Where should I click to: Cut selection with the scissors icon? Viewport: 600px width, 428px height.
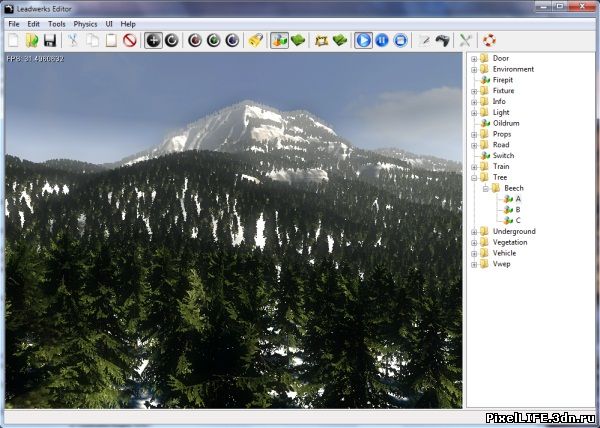(x=73, y=40)
